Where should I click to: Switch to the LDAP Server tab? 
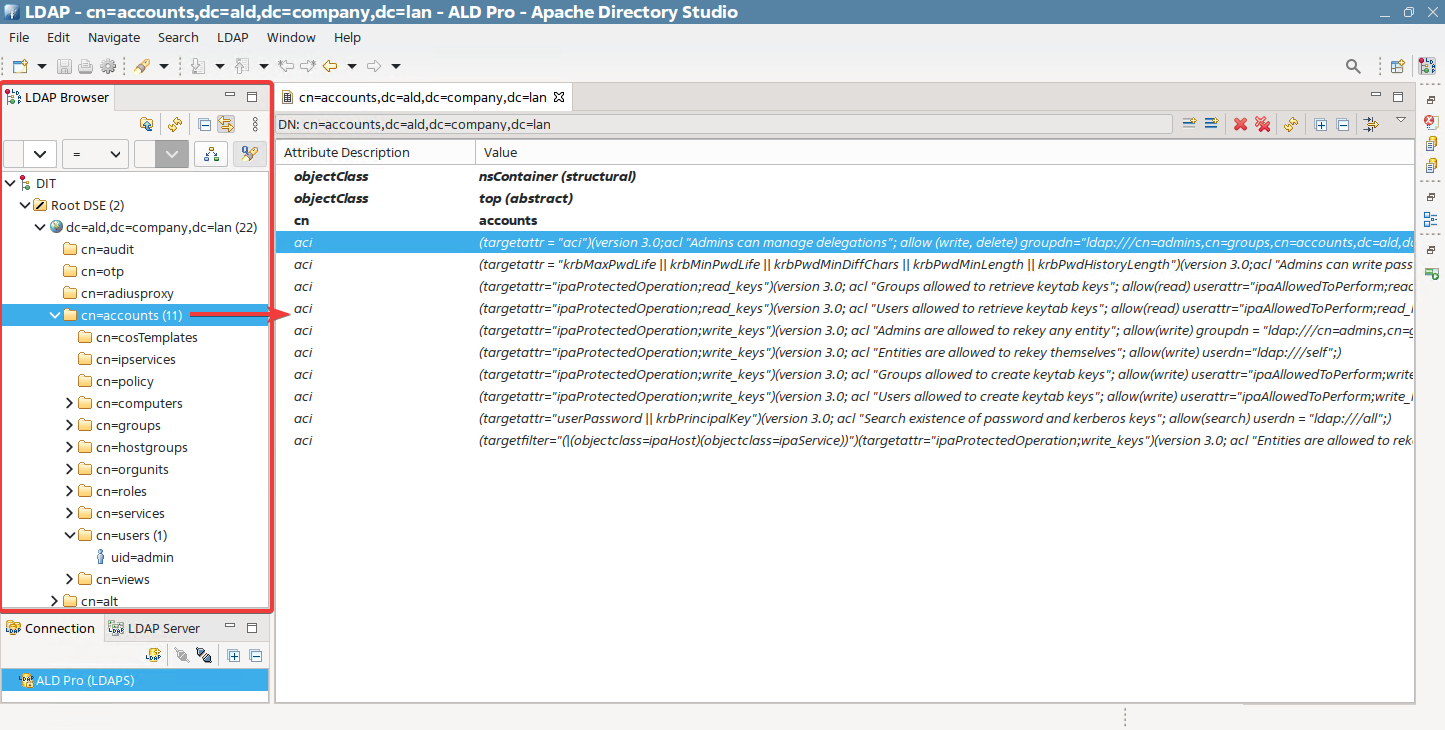pos(154,628)
